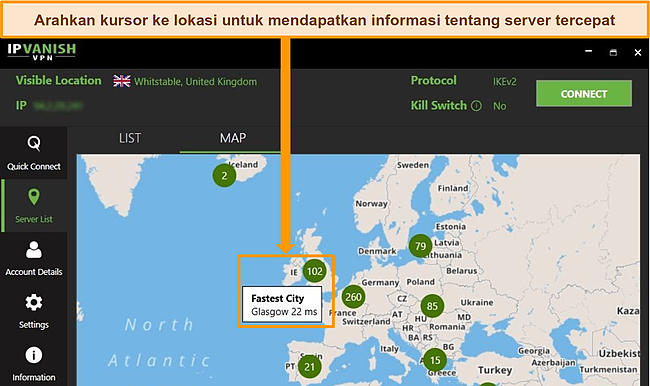Click the Finland label on the map

[453, 188]
